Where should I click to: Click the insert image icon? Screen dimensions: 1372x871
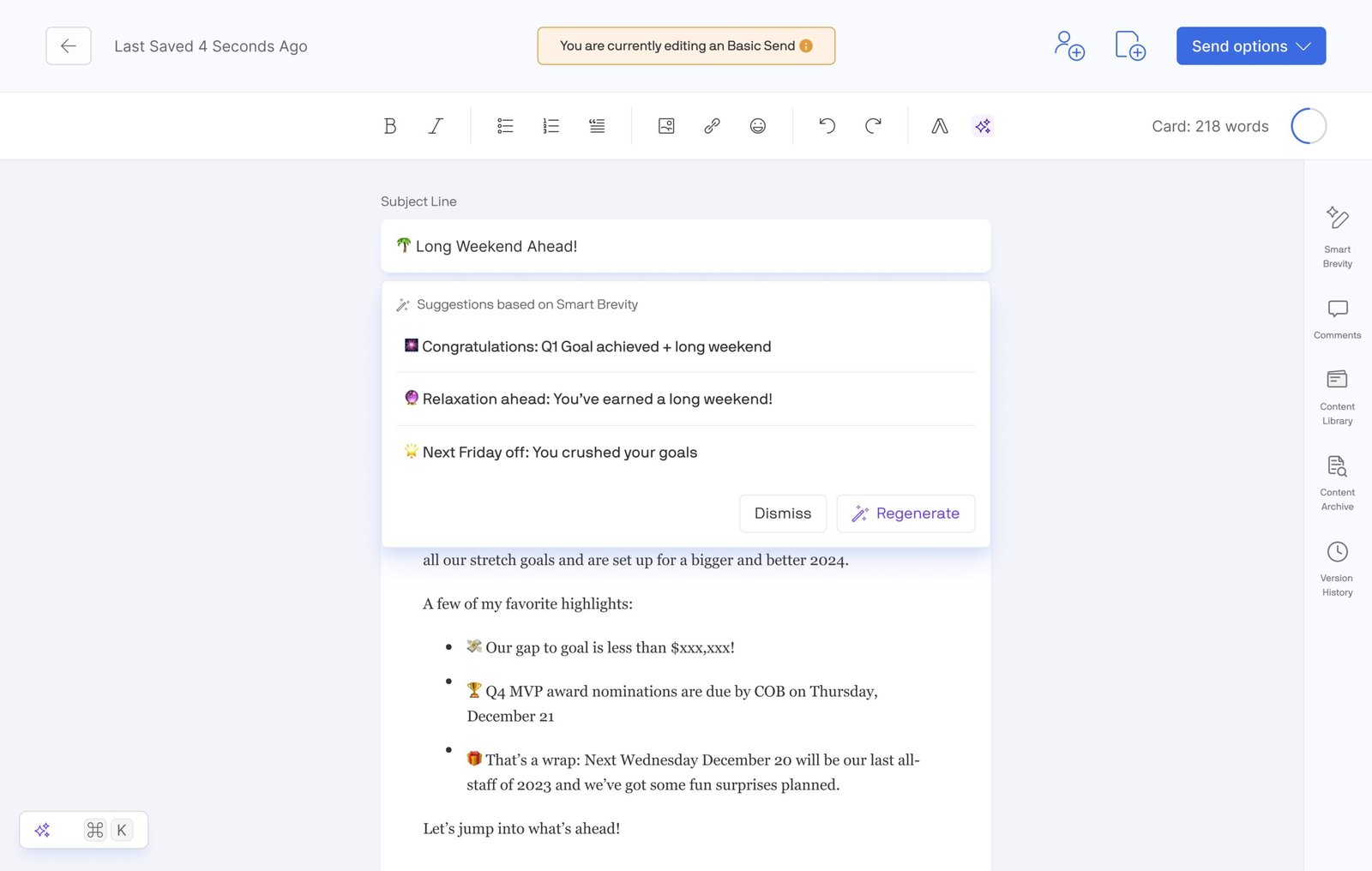[666, 126]
